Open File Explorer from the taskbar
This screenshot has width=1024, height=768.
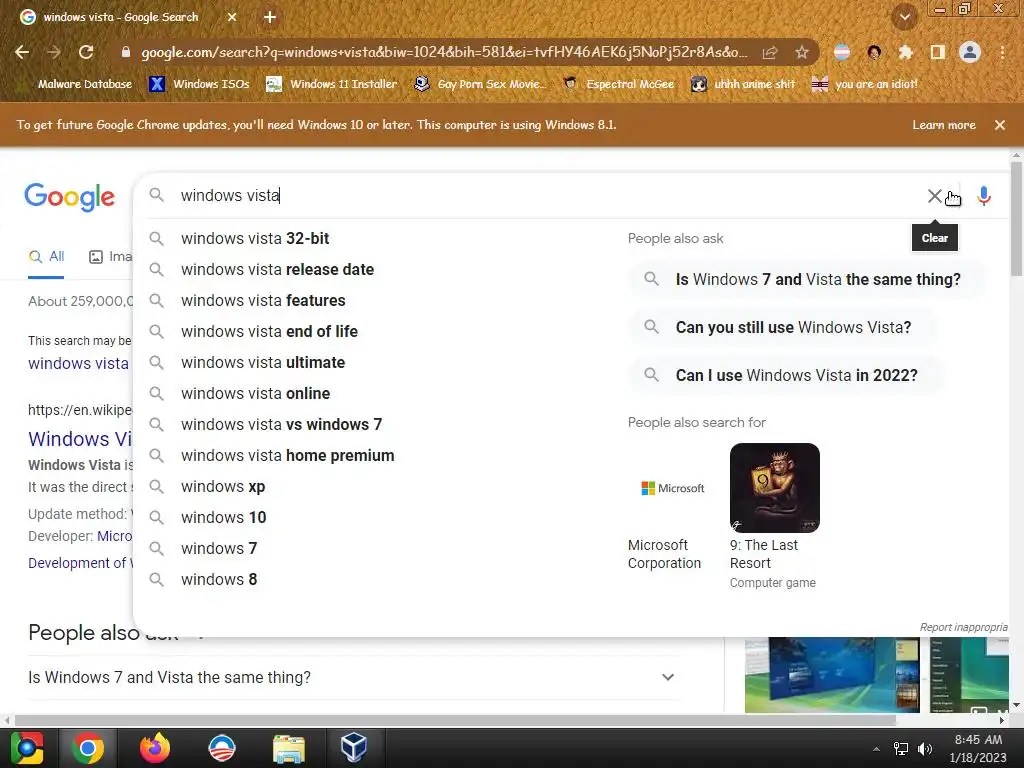[289, 748]
